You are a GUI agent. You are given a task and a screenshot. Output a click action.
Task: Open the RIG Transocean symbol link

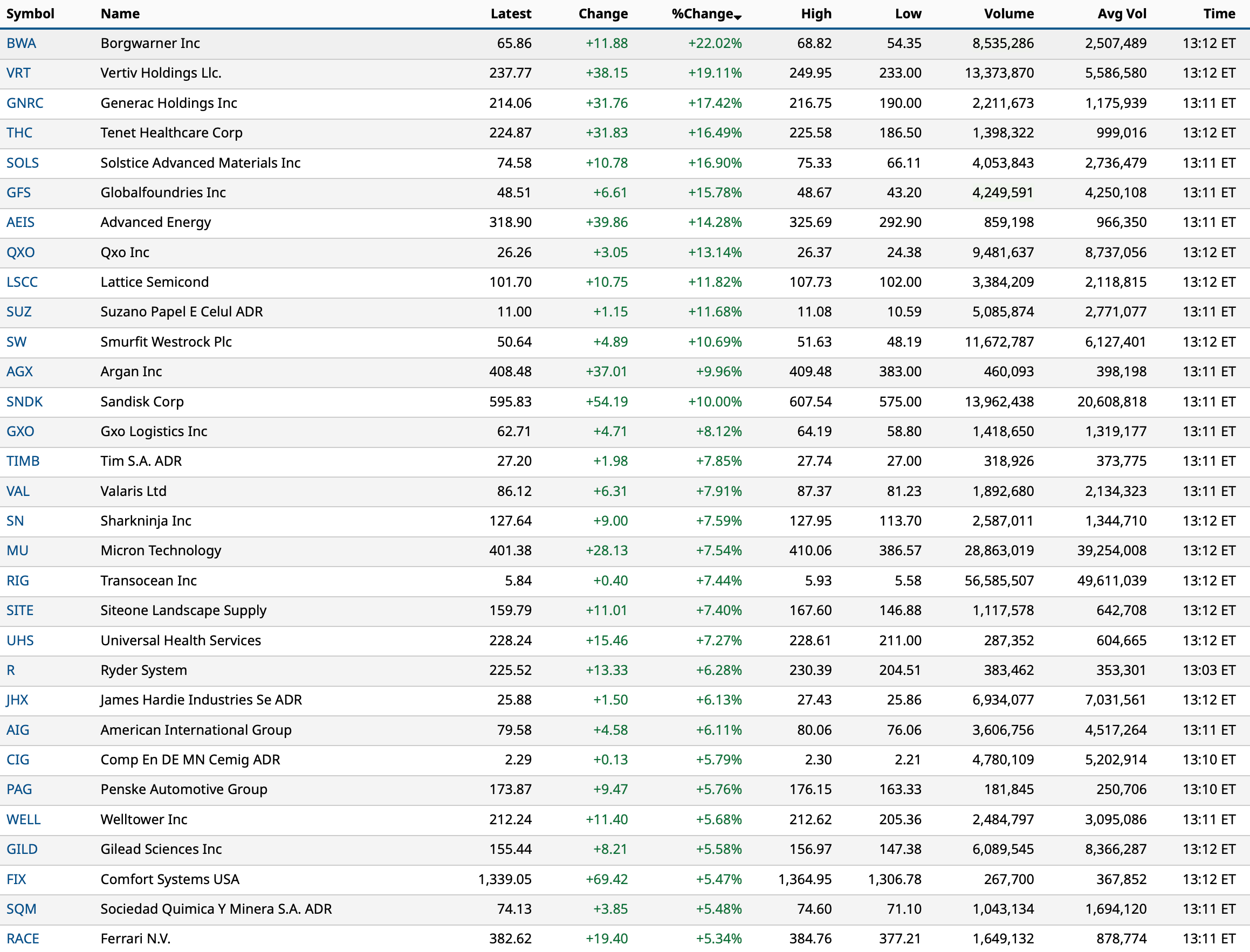point(18,581)
